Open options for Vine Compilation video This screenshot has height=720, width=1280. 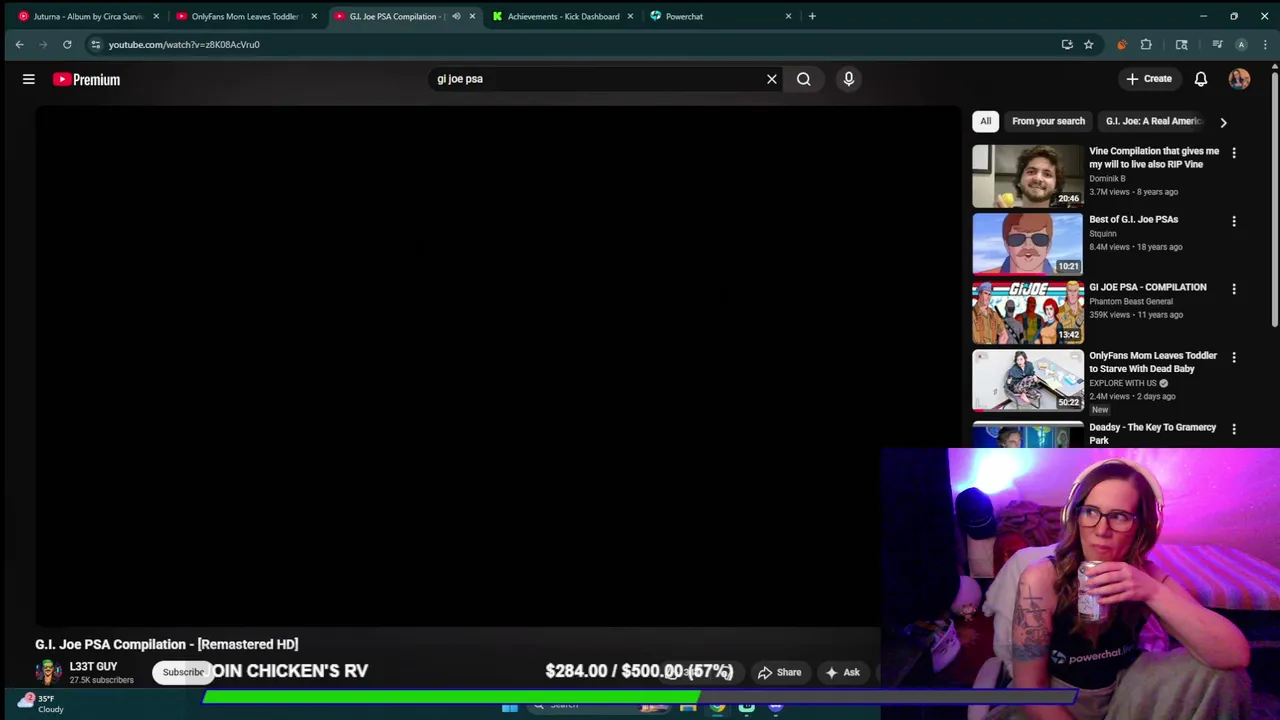[1234, 153]
